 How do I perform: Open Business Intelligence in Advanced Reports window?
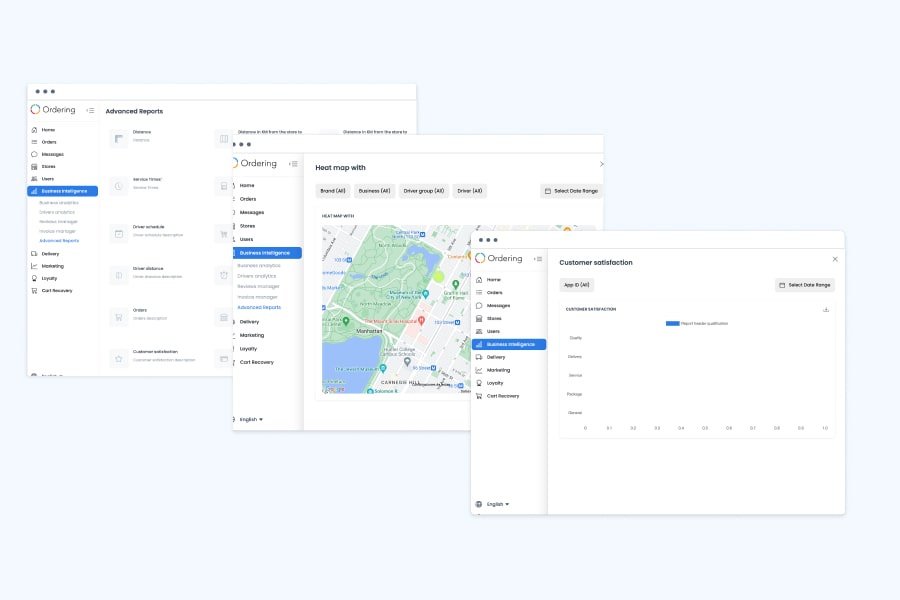pyautogui.click(x=63, y=191)
